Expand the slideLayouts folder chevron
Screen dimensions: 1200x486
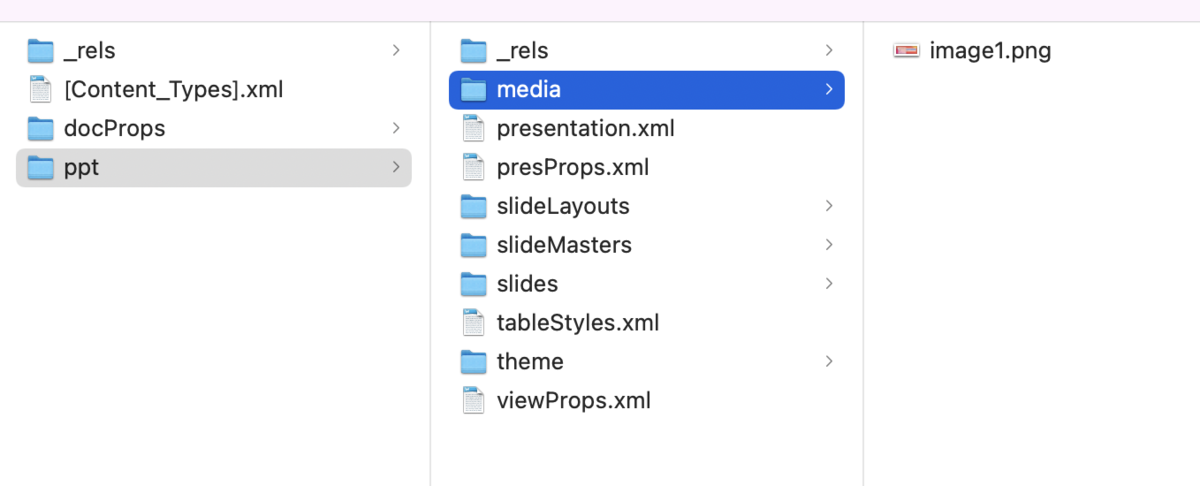tap(829, 206)
